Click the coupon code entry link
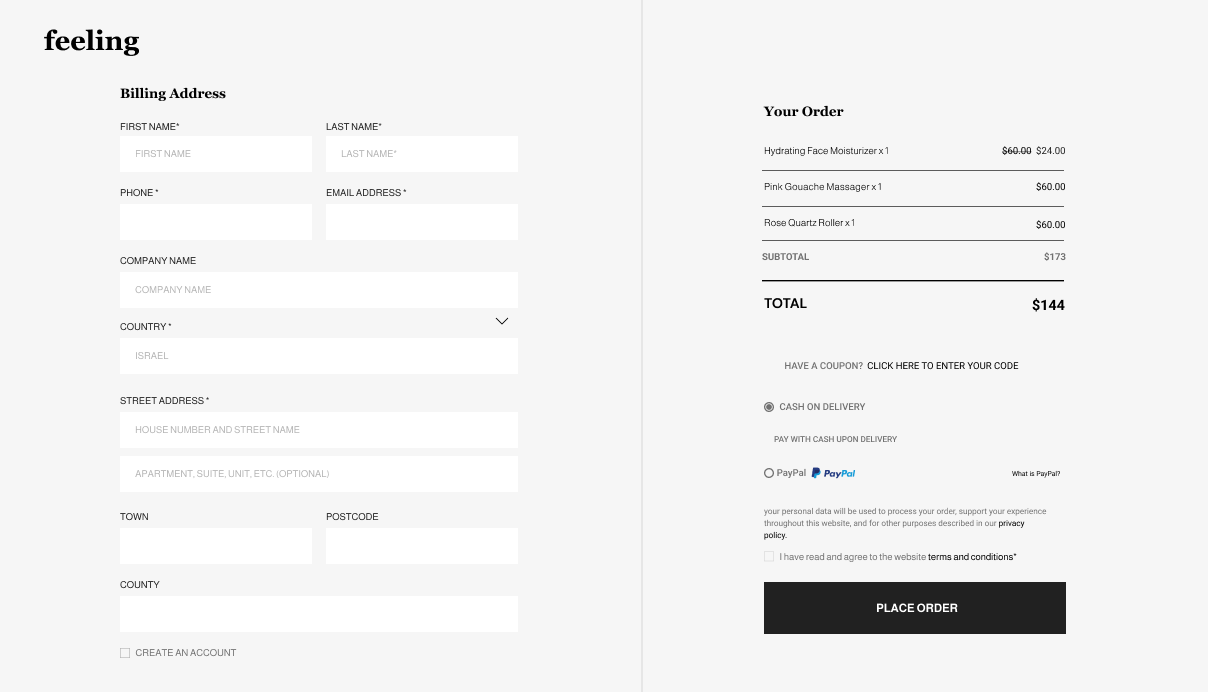Image resolution: width=1208 pixels, height=692 pixels. click(942, 366)
